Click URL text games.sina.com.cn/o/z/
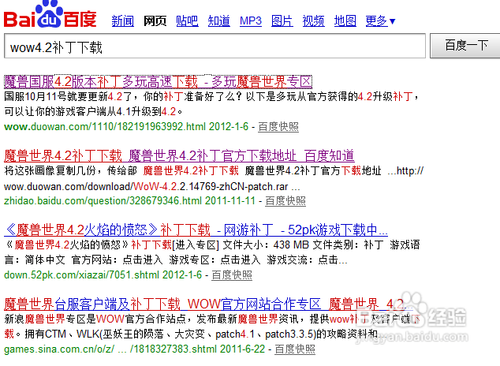Image resolution: width=500 pixels, height=366 pixels. coord(59,349)
